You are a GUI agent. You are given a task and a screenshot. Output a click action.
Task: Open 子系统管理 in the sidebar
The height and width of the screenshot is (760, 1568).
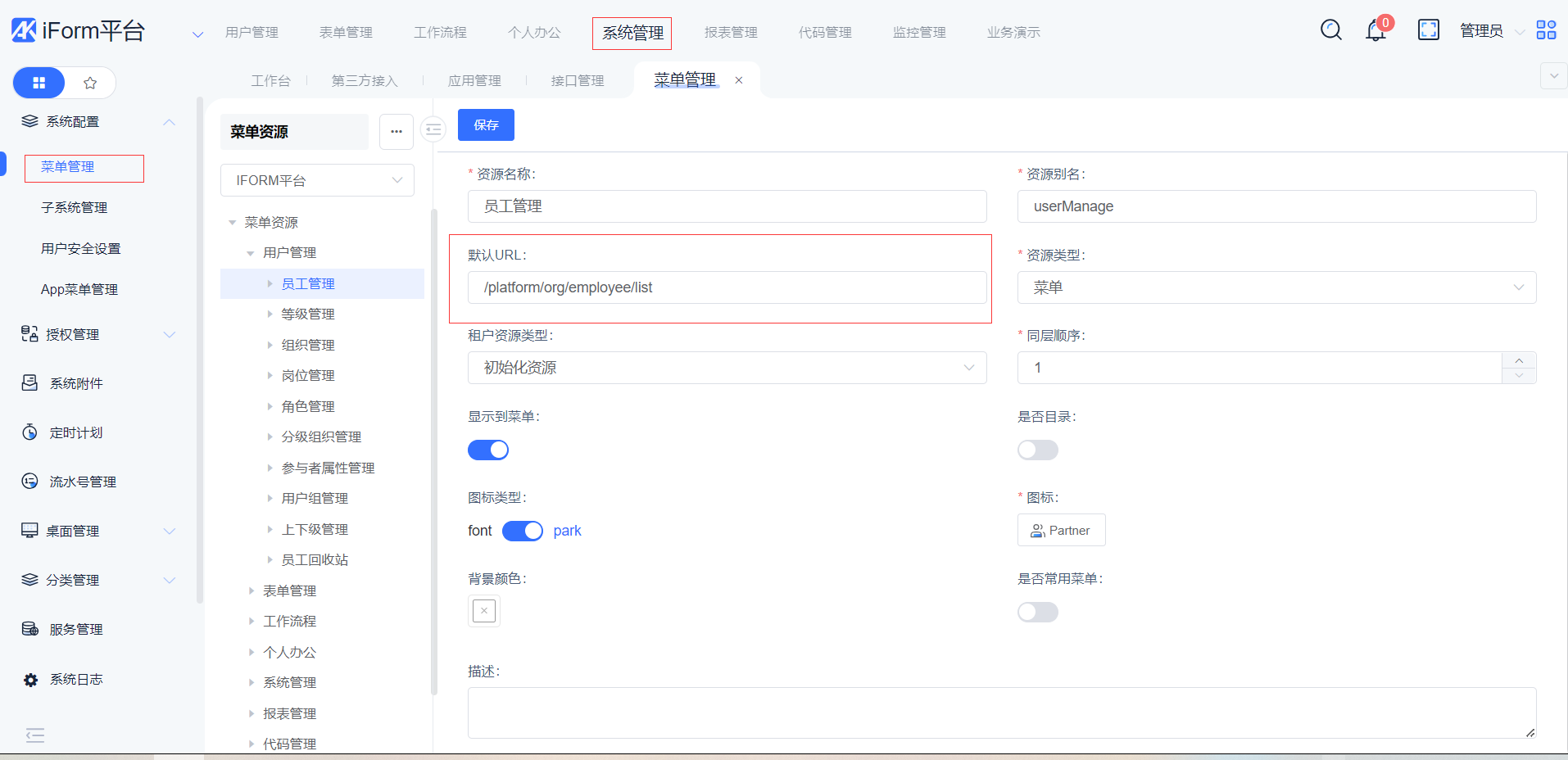(75, 208)
